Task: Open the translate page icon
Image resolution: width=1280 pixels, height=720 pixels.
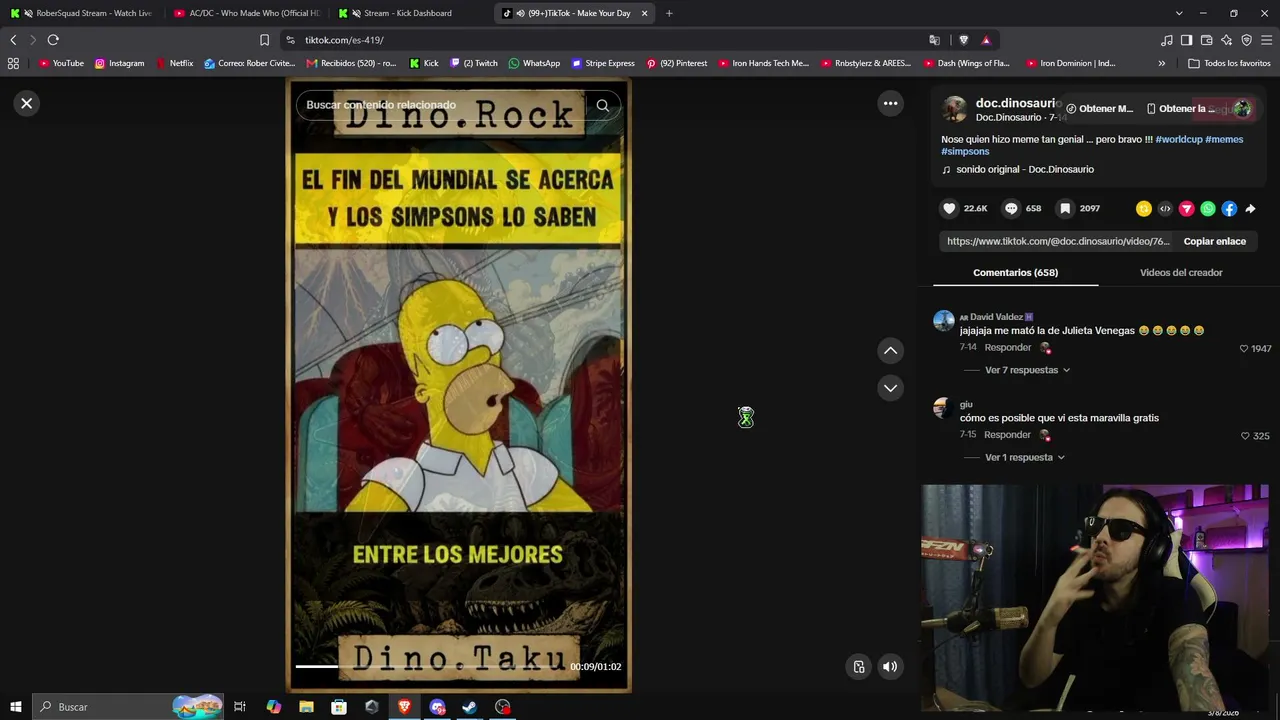Action: [x=934, y=40]
